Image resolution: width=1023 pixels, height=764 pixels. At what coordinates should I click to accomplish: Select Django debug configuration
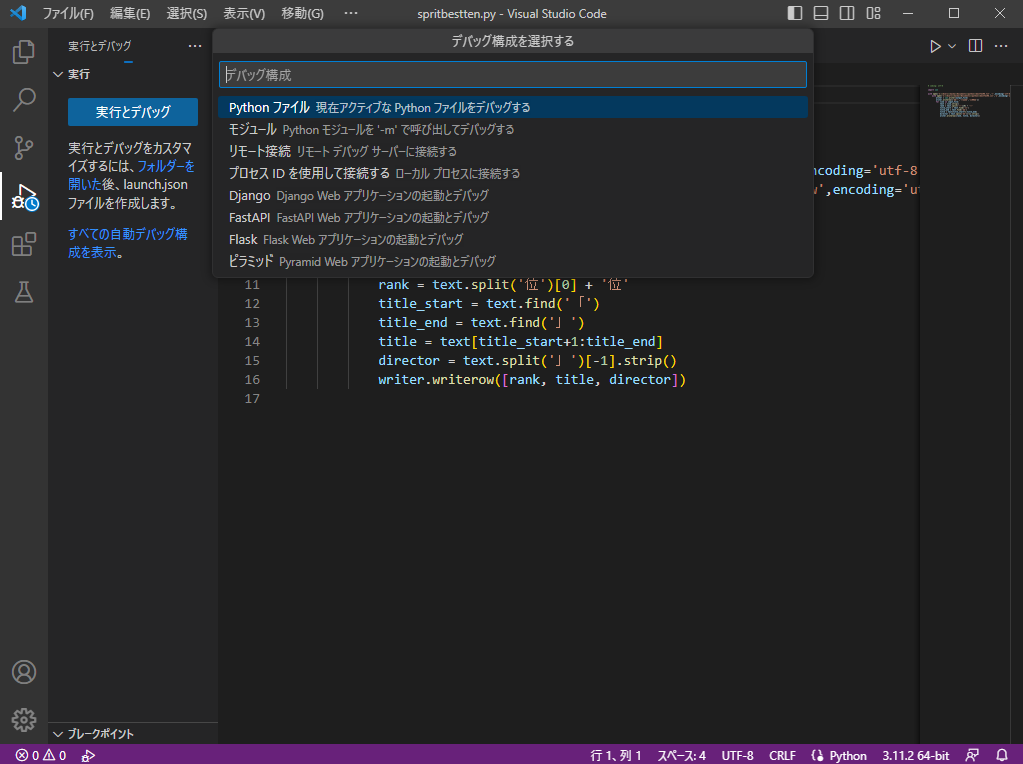click(513, 195)
